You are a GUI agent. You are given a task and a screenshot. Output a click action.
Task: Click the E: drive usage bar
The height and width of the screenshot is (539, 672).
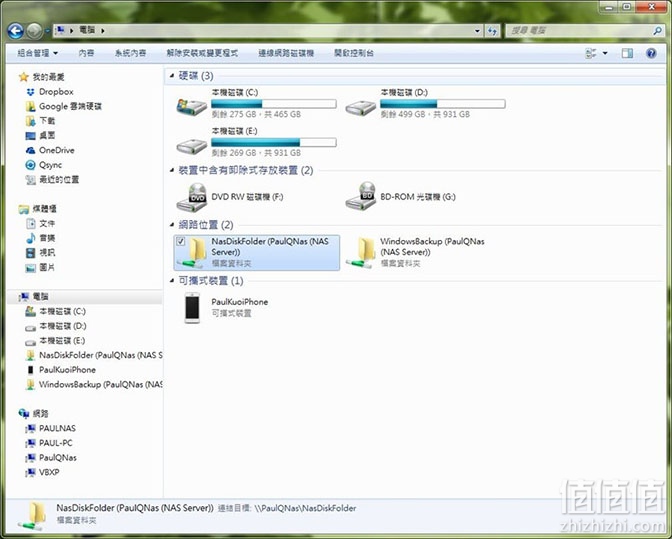click(273, 142)
